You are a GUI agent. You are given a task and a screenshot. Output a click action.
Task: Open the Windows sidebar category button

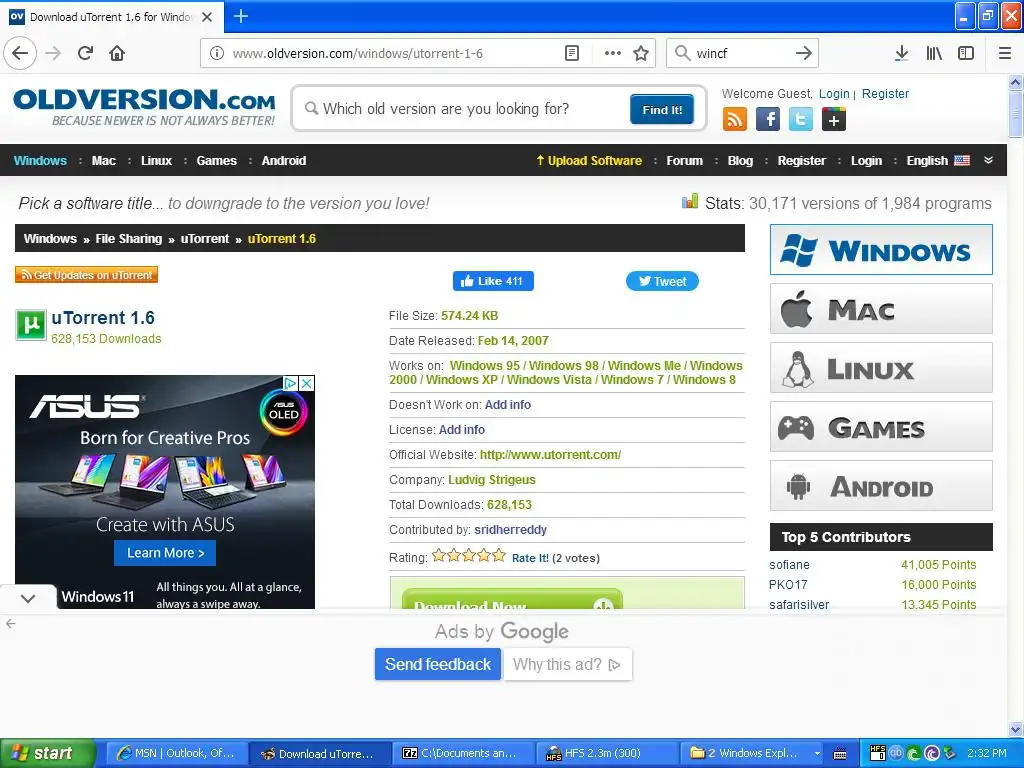[x=881, y=250]
